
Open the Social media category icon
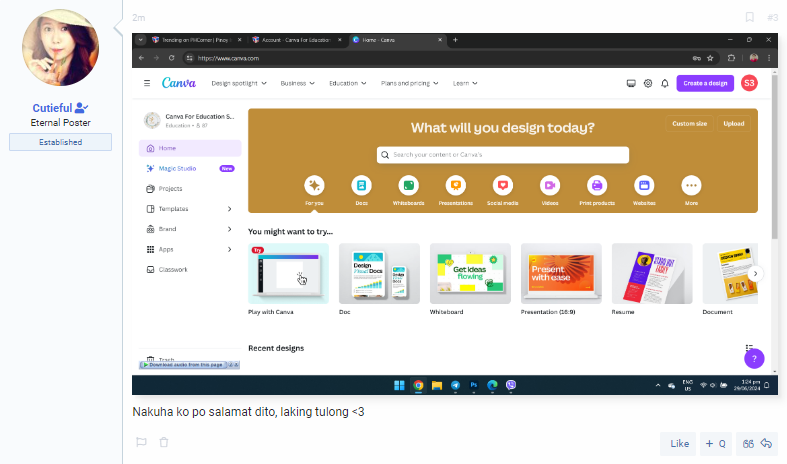pyautogui.click(x=502, y=185)
